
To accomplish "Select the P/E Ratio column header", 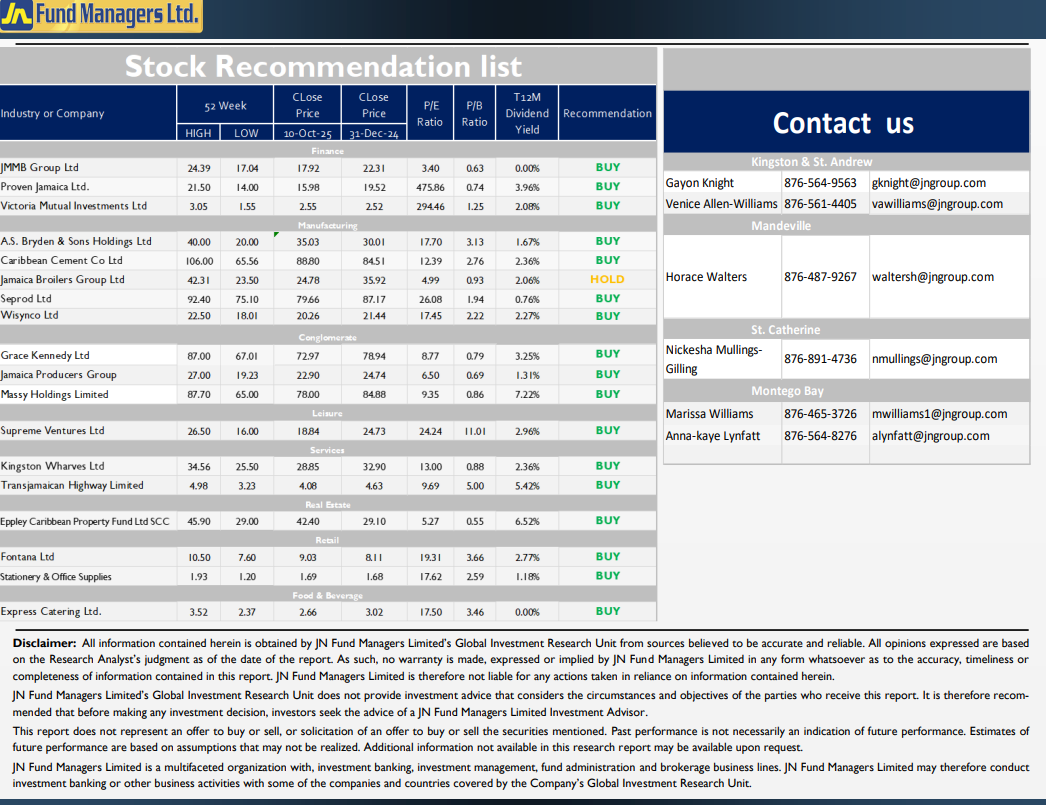I will tap(430, 114).
